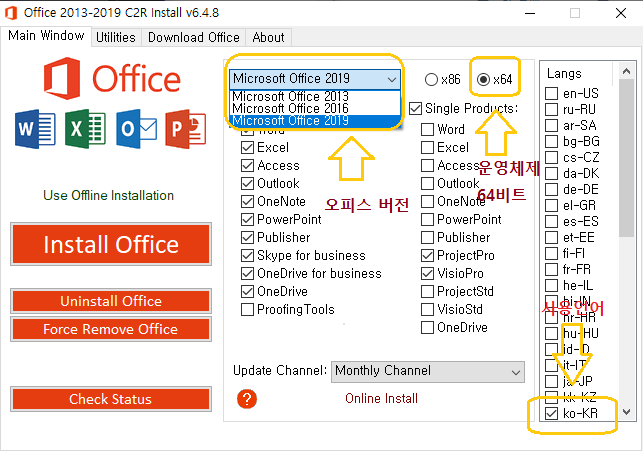Screen dimensions: 643x451
Task: Uncheck the ProjectPro single product
Action: coord(427,256)
